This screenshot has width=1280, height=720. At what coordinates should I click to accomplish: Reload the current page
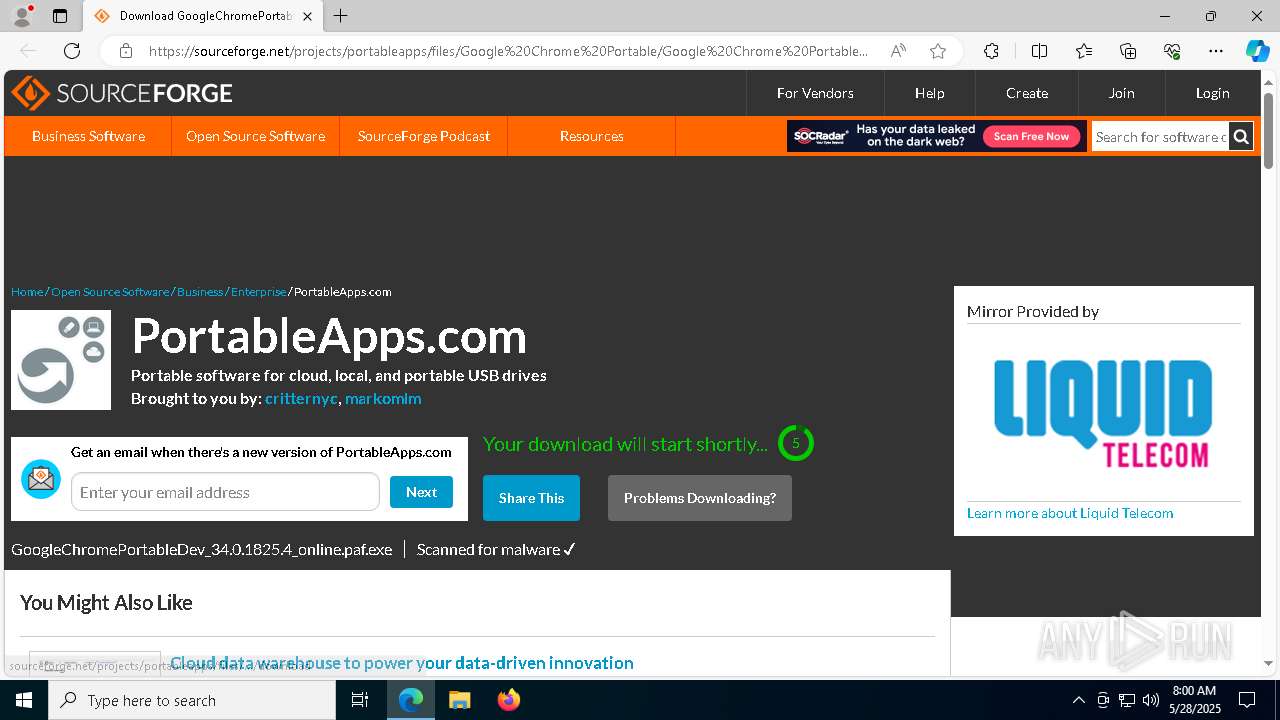72,51
